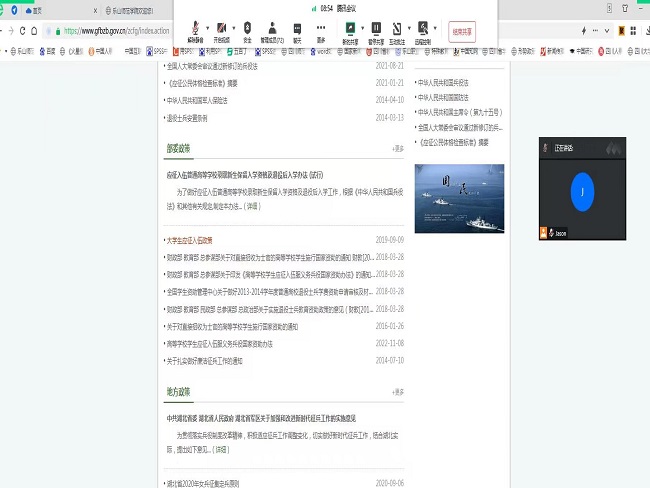Click the lightning speed mode icon
Screen dimensions: 650x488
click(584, 30)
